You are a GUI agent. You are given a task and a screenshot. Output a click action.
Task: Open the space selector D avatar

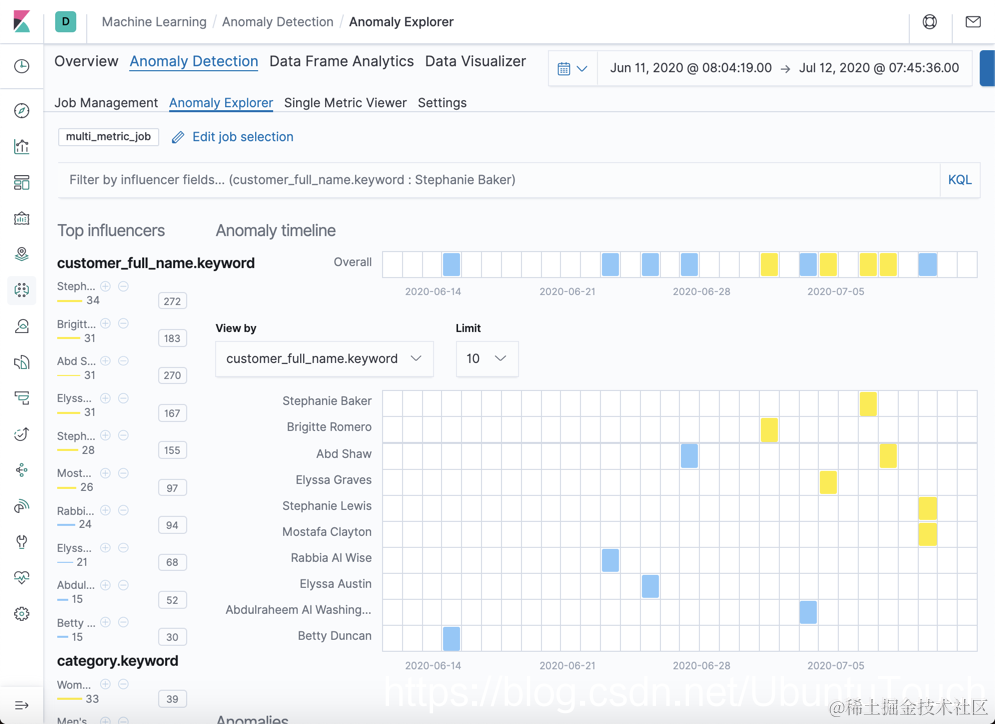pyautogui.click(x=65, y=22)
